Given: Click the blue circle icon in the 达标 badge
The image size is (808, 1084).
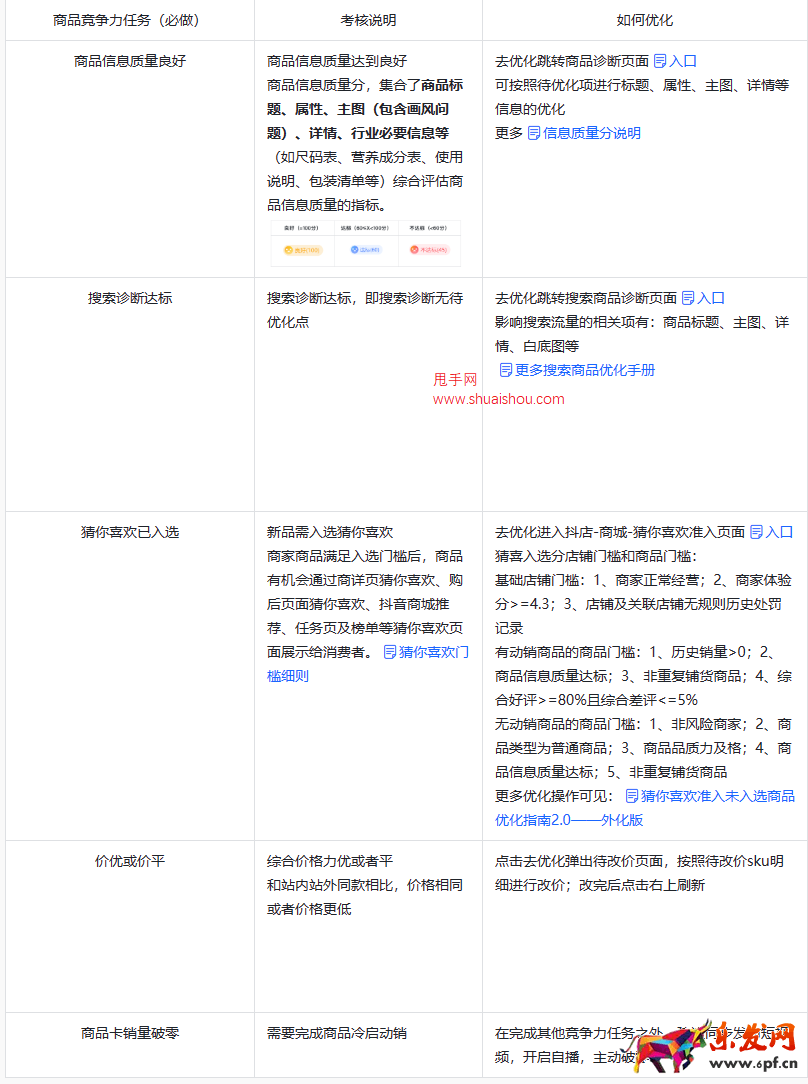Looking at the screenshot, I should point(354,249).
